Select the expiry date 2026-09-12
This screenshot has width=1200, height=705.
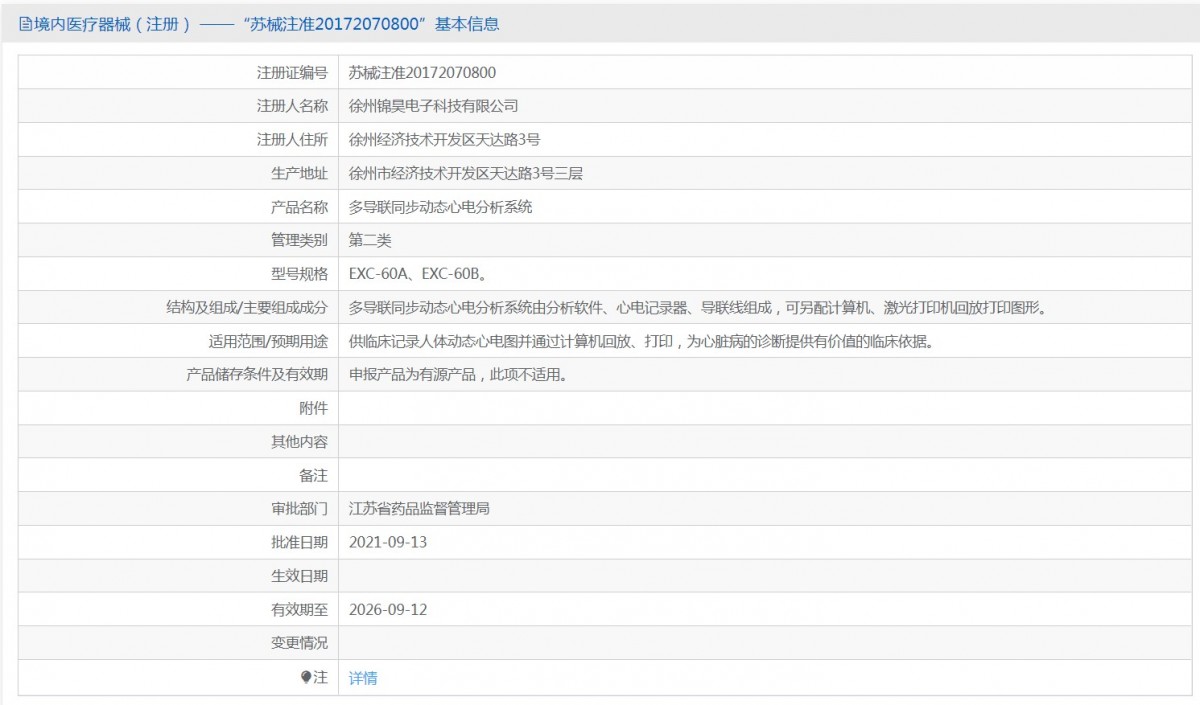tap(388, 609)
